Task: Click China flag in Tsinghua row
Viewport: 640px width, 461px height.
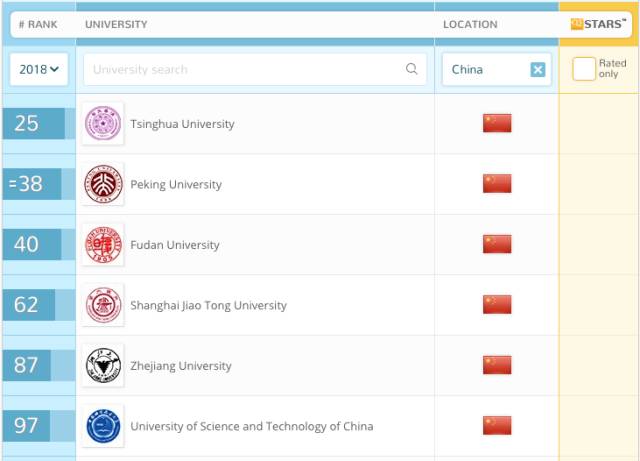Action: pos(497,123)
